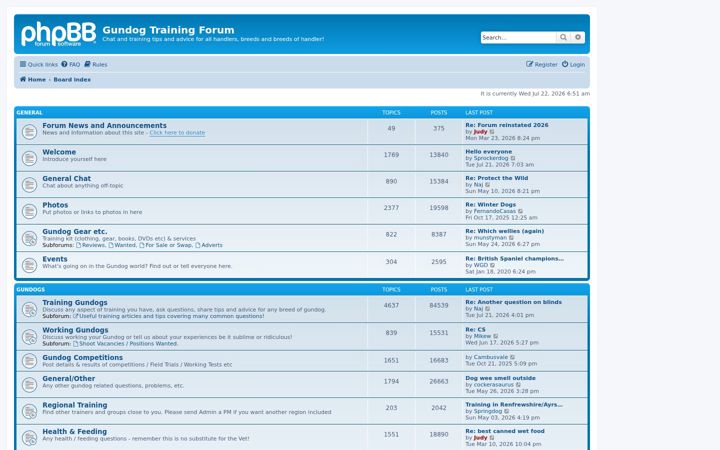720x450 pixels.
Task: Open 'Re: Forum reinstated 2026' last post
Action: 506,125
